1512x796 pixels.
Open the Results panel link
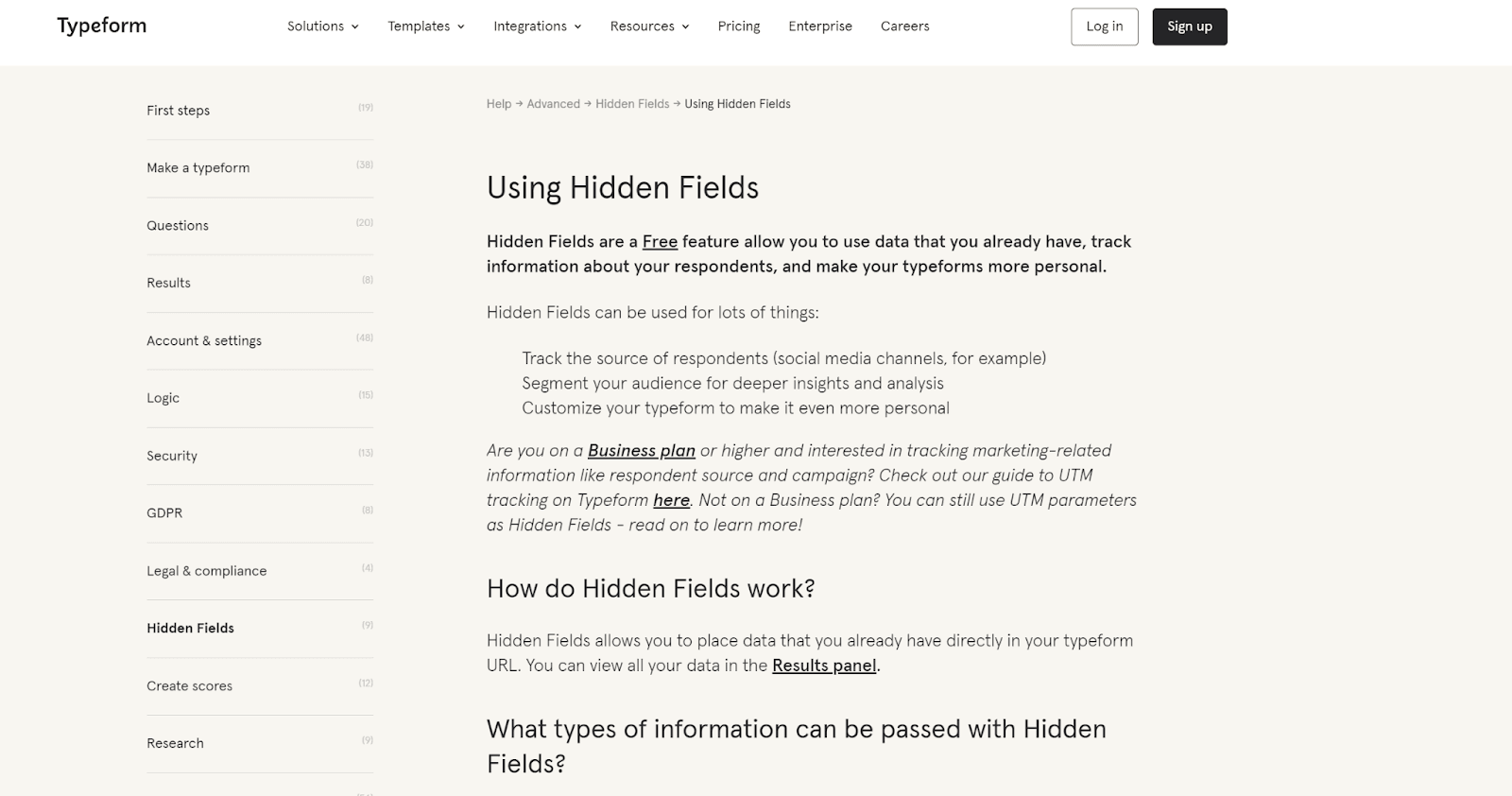tap(824, 666)
